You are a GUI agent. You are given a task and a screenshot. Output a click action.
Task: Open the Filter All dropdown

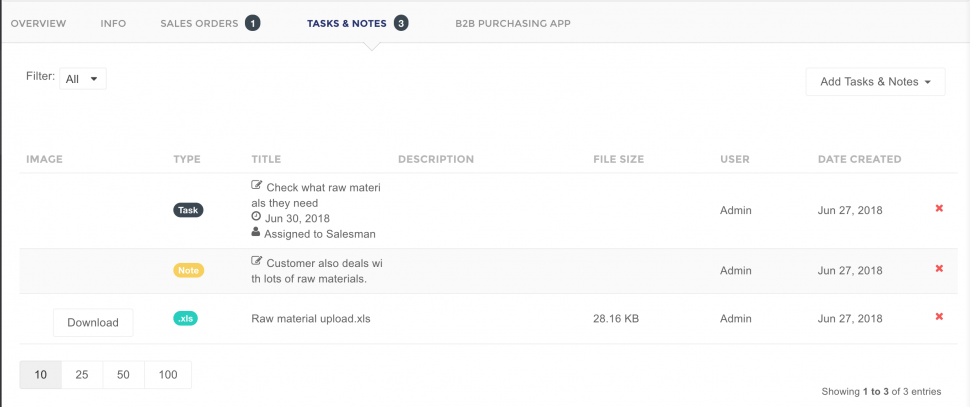click(83, 79)
